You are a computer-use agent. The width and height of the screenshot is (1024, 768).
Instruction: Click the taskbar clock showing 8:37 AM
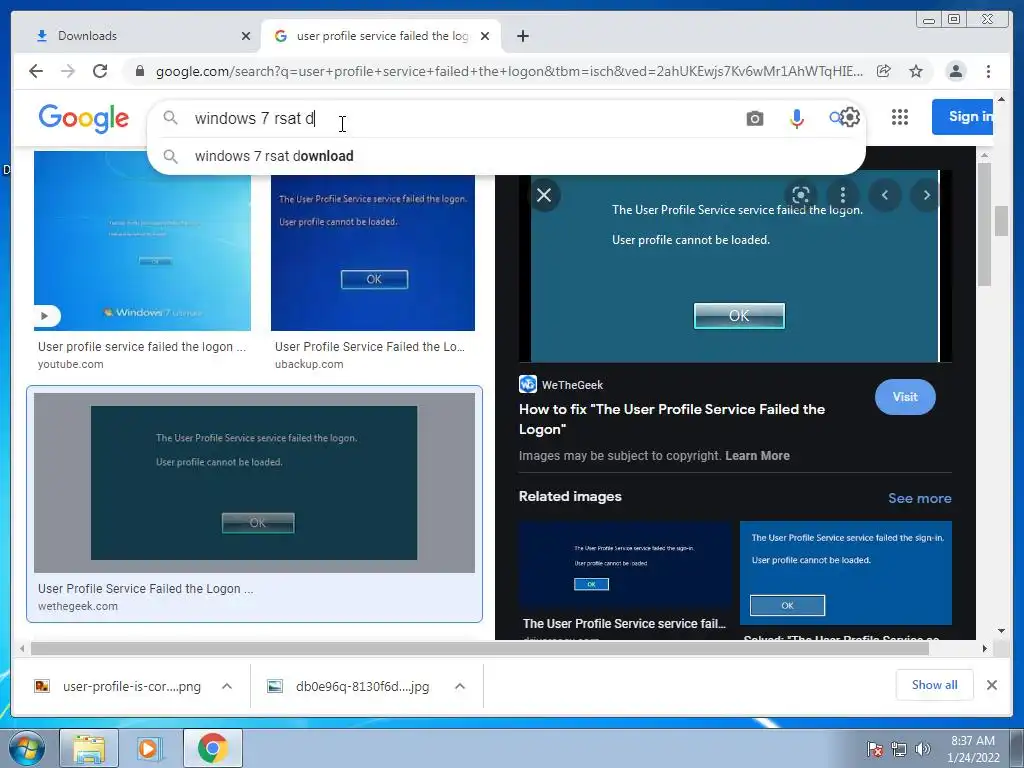tap(972, 748)
